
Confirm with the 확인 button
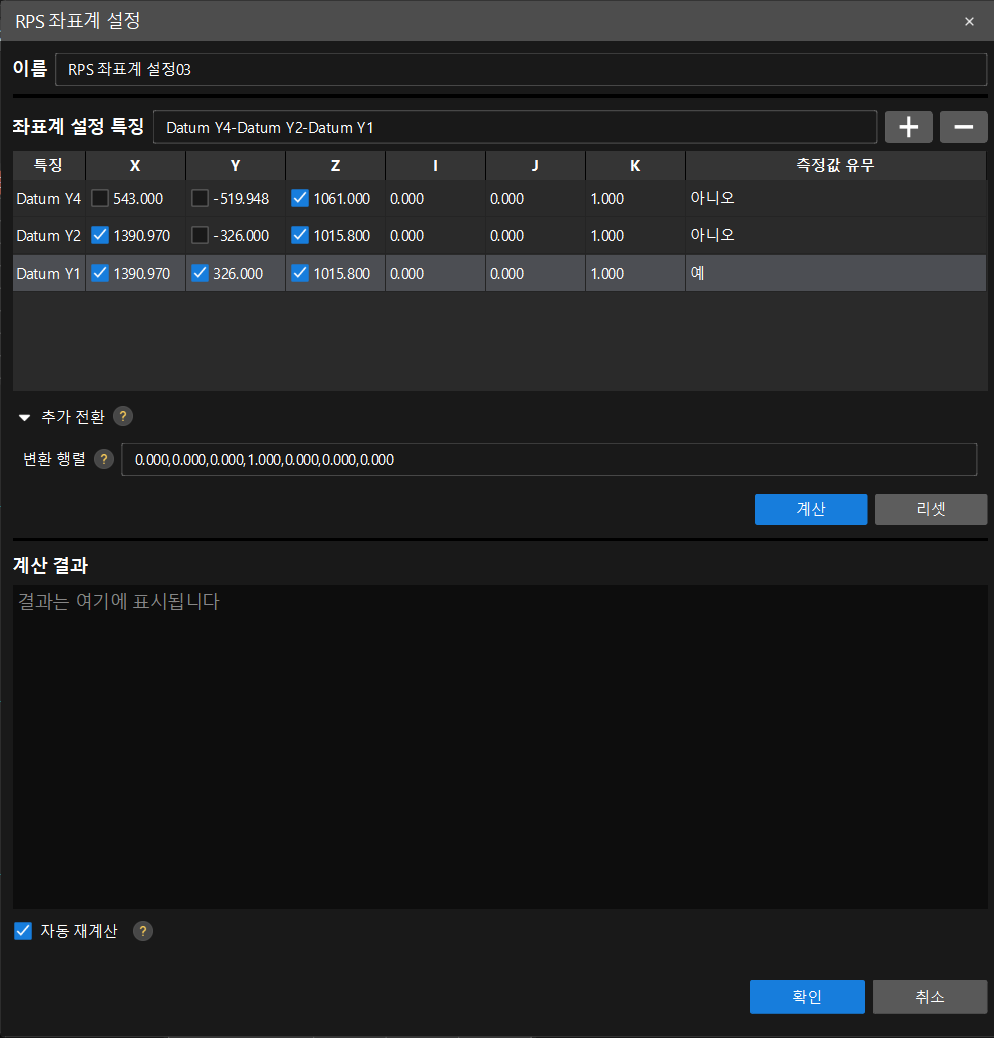click(807, 996)
